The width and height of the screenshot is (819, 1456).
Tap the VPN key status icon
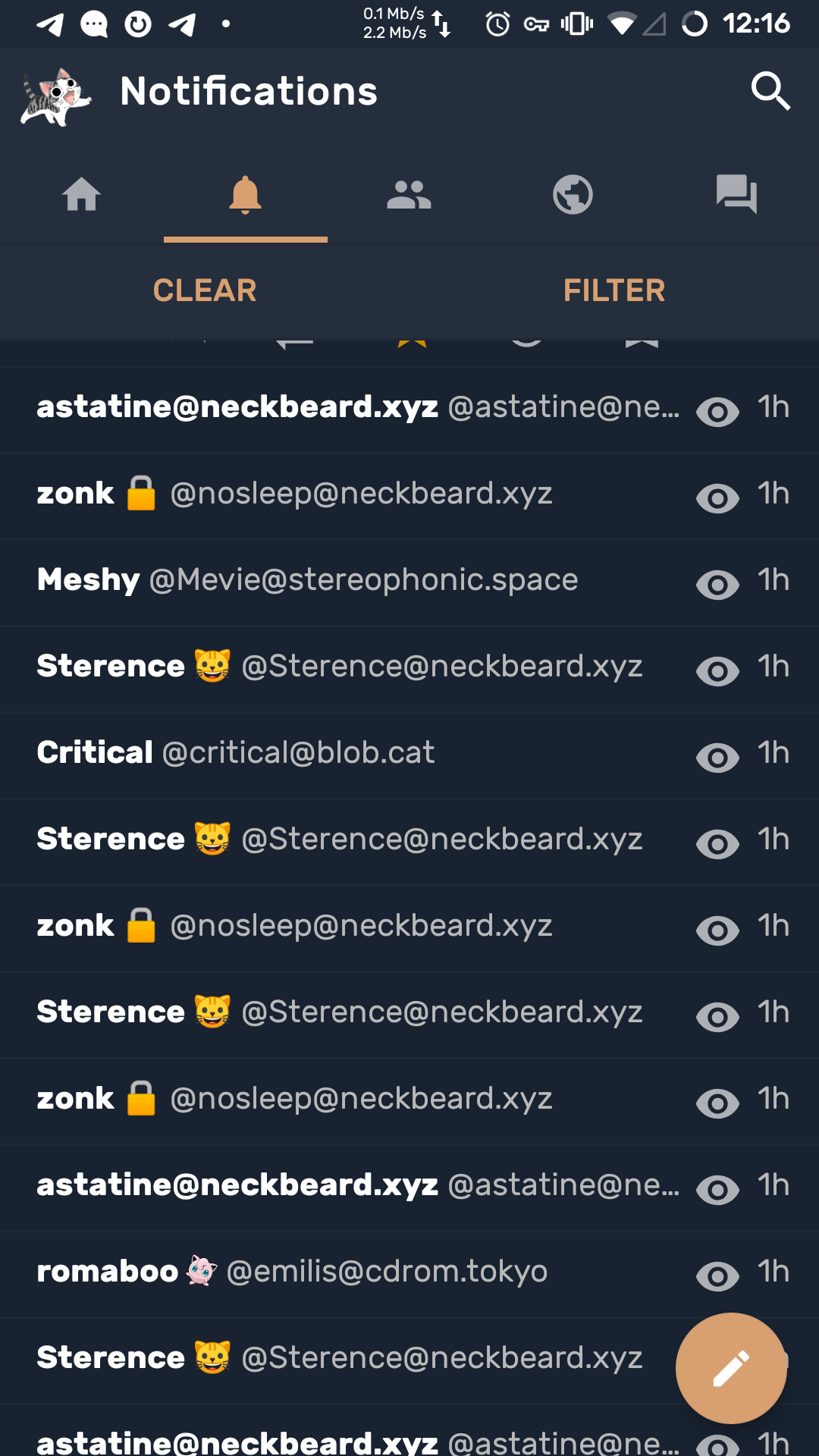[536, 24]
